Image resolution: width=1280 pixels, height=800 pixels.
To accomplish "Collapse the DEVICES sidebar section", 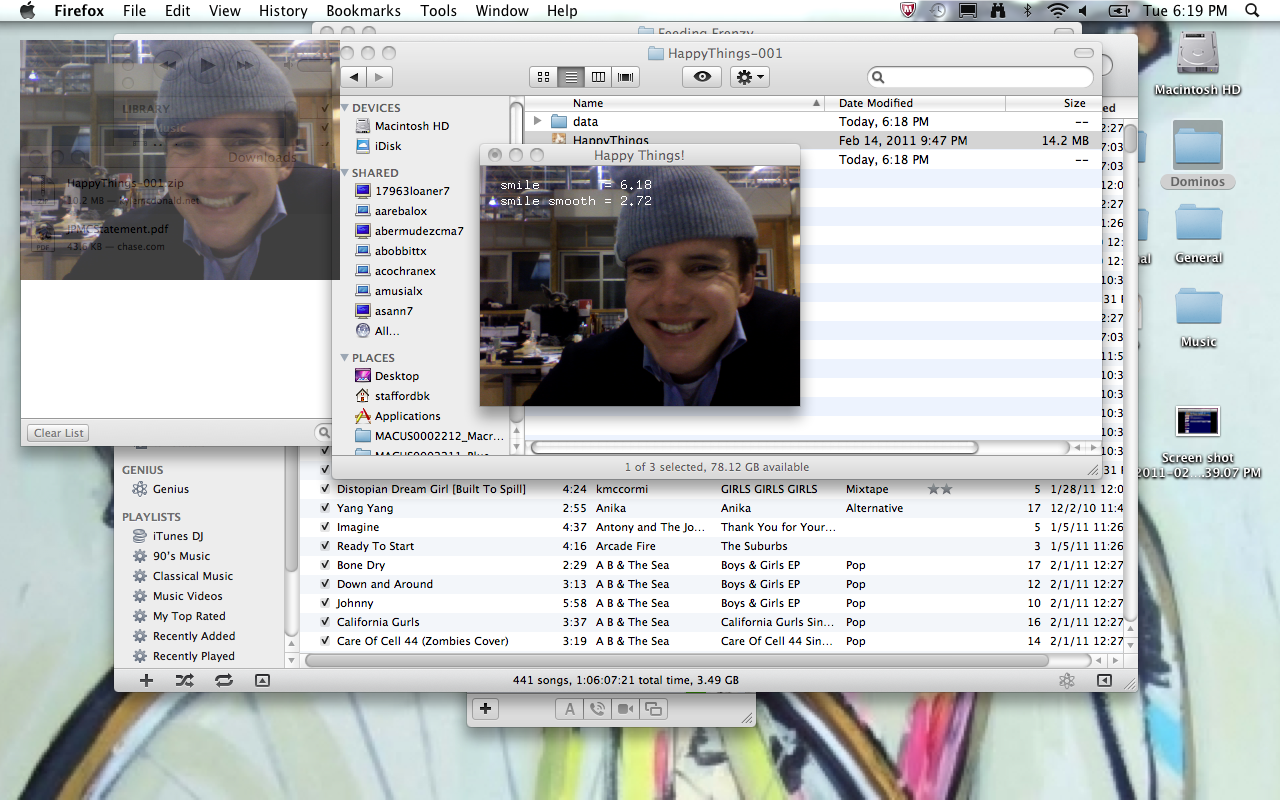I will [x=345, y=108].
